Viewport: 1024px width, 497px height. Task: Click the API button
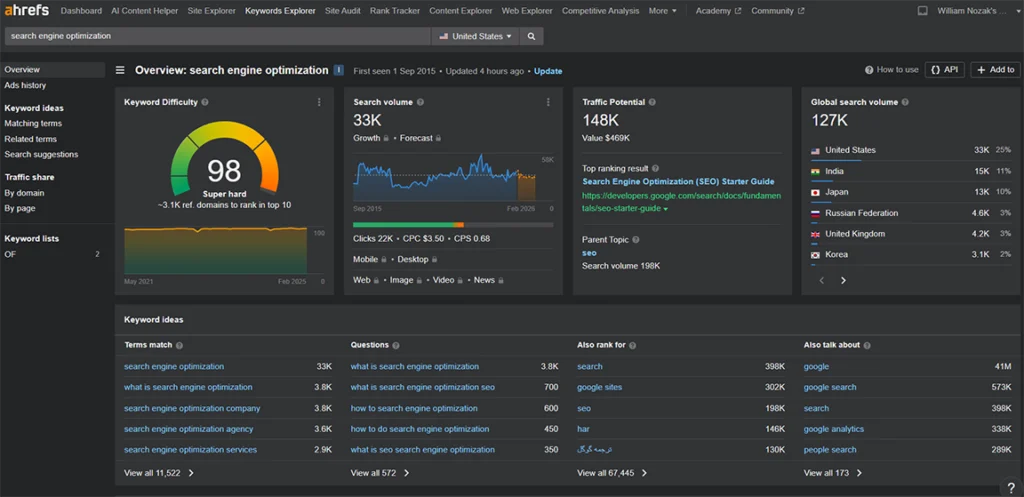(944, 70)
